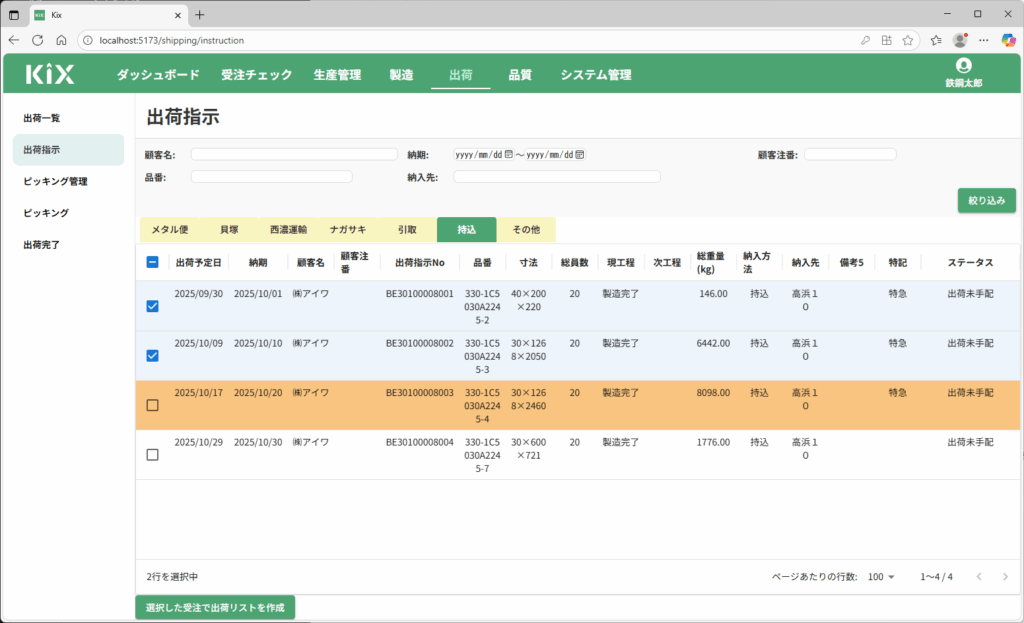The width and height of the screenshot is (1024, 623).
Task: Click the 絞り込み filter button
Action: click(986, 200)
